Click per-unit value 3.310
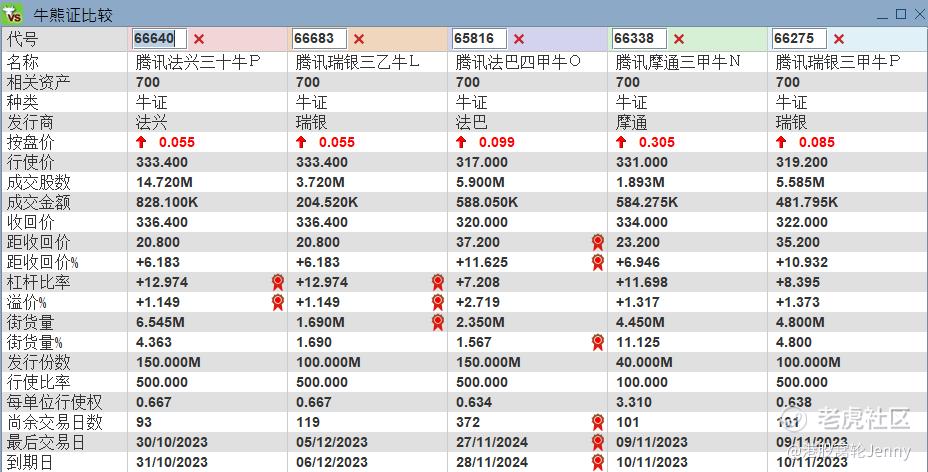Screen dimensions: 928x472 point(633,402)
